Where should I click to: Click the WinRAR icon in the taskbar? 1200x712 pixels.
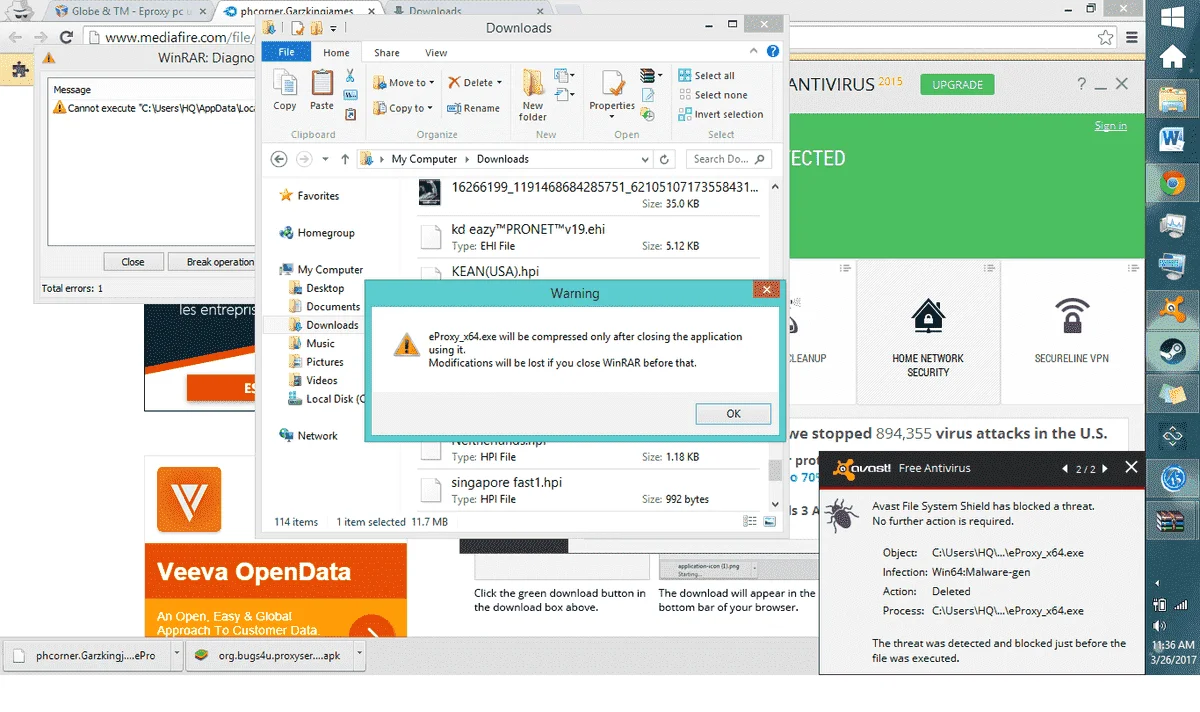1172,521
